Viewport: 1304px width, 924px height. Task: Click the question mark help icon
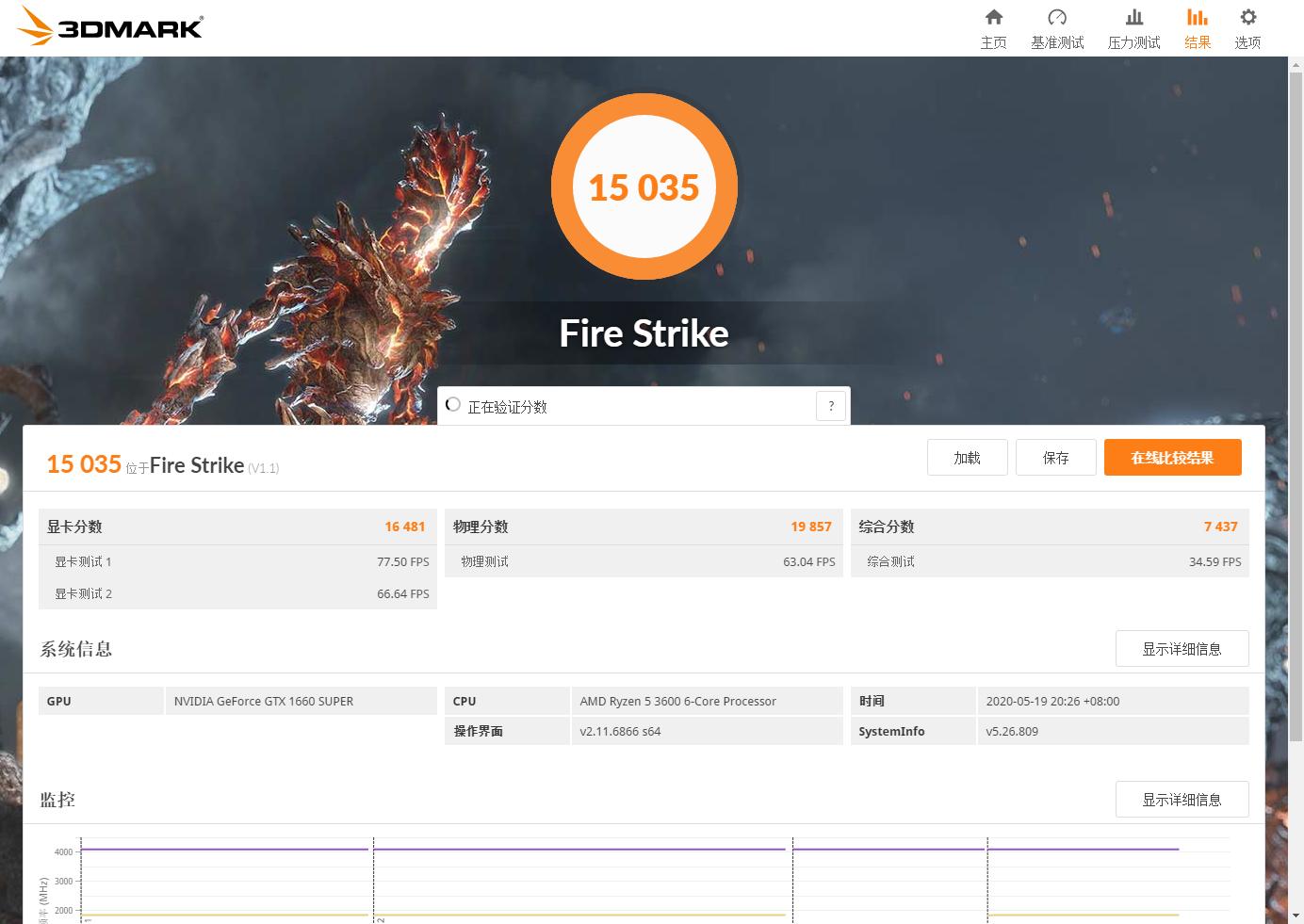(x=830, y=405)
